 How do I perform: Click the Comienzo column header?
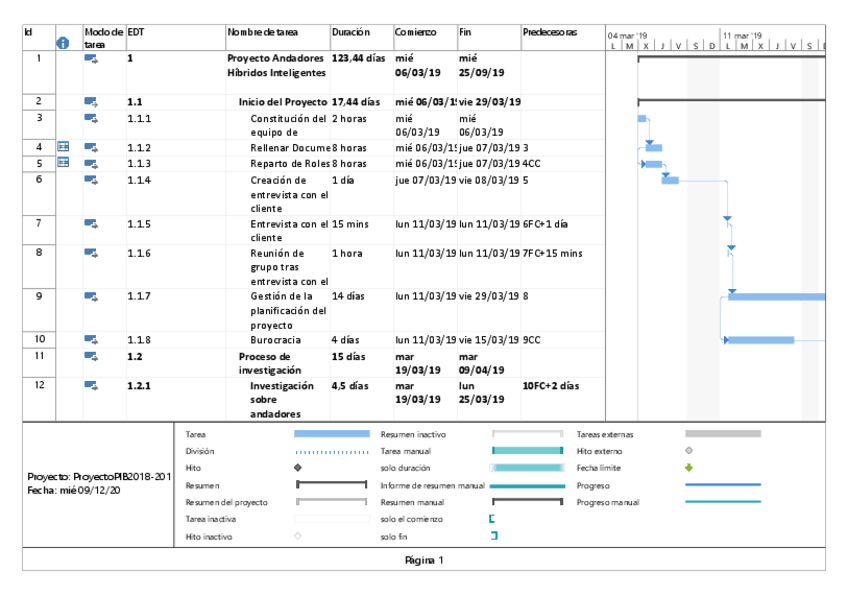(x=414, y=33)
